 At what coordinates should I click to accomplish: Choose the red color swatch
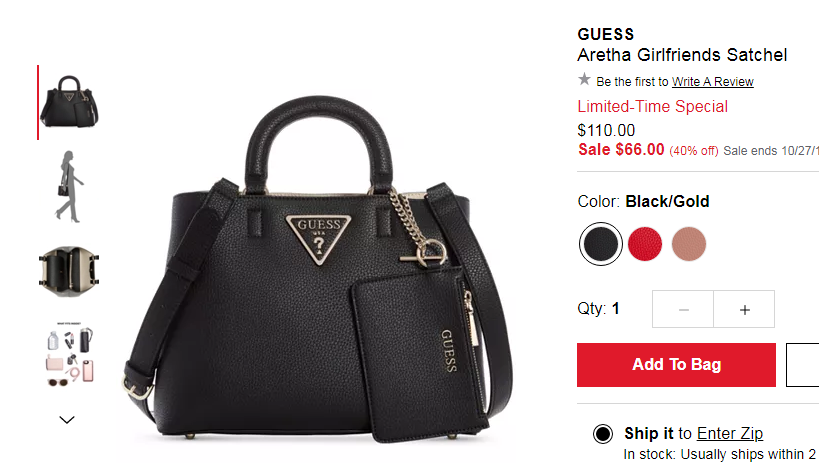coord(645,244)
